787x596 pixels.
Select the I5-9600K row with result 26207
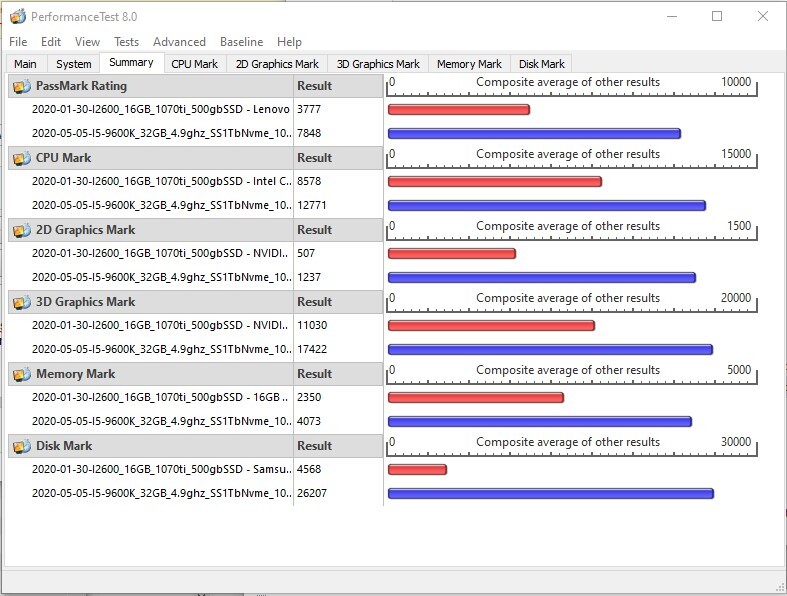(x=195, y=494)
